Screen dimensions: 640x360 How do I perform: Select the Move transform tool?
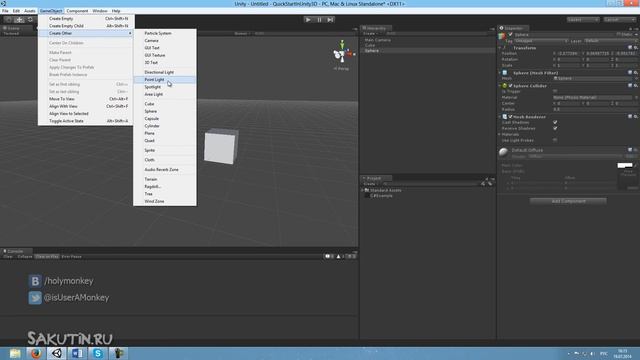tap(19, 20)
